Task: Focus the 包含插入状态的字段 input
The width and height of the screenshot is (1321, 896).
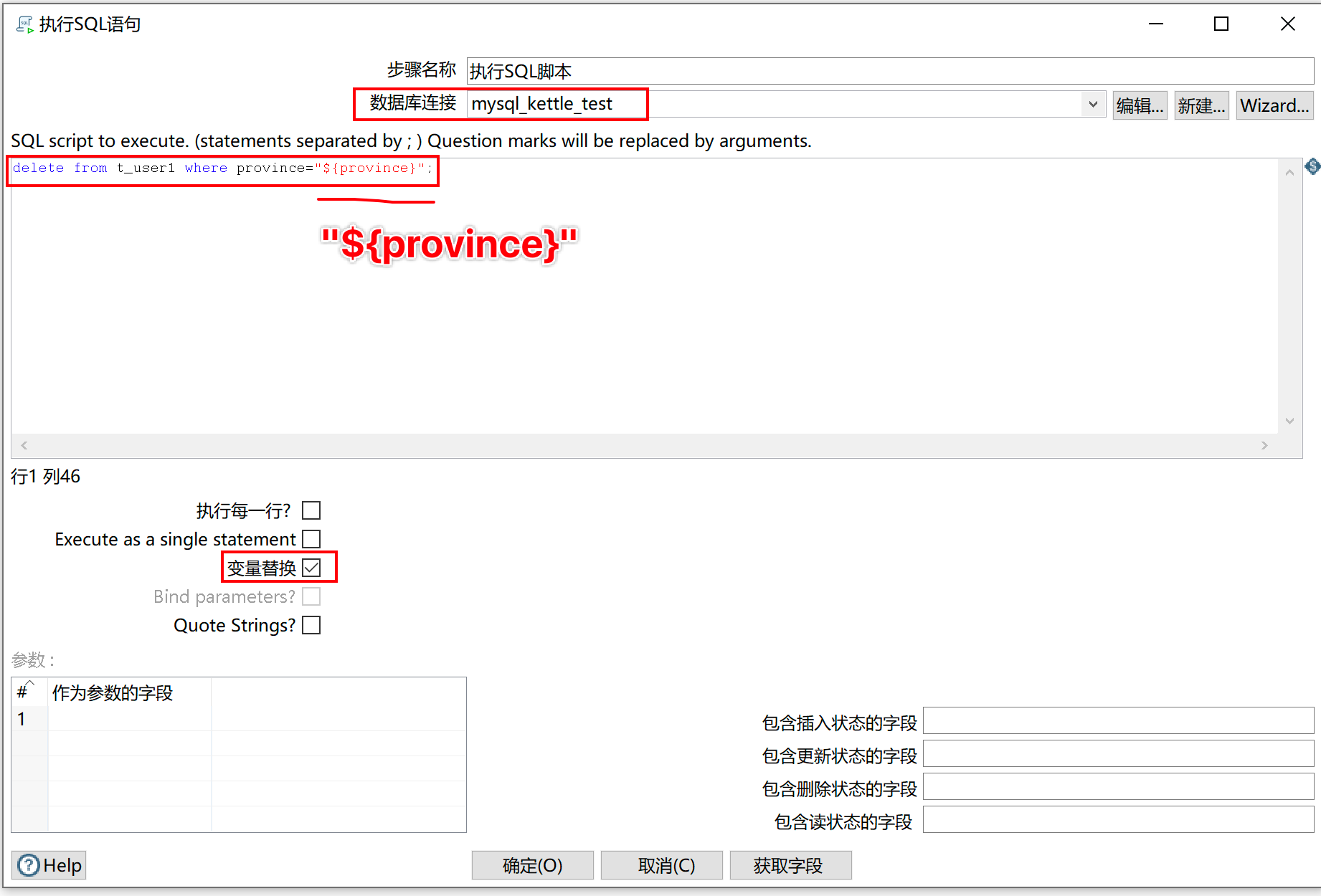Action: pyautogui.click(x=1118, y=720)
